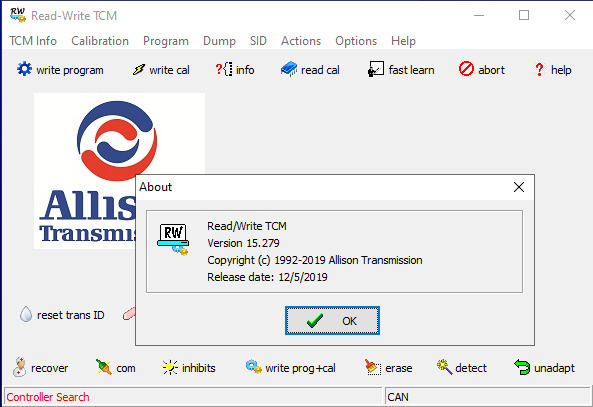Close the About dialog
Image resolution: width=593 pixels, height=407 pixels.
point(519,187)
